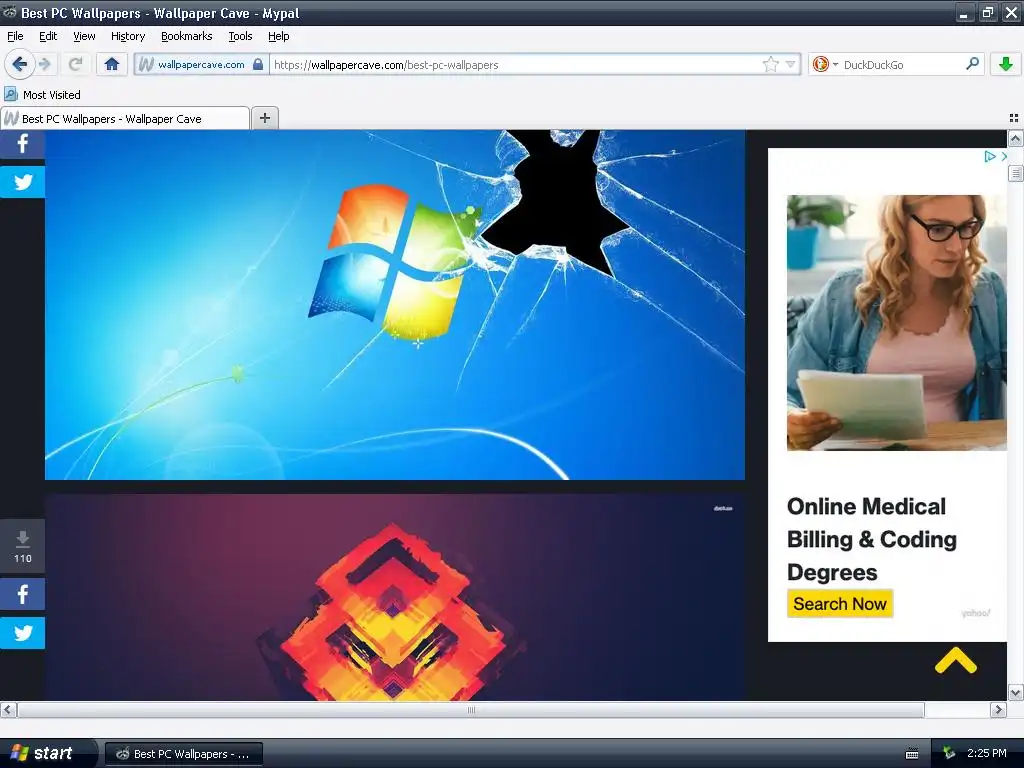The height and width of the screenshot is (768, 1024).
Task: Open the Help menu
Action: (279, 36)
